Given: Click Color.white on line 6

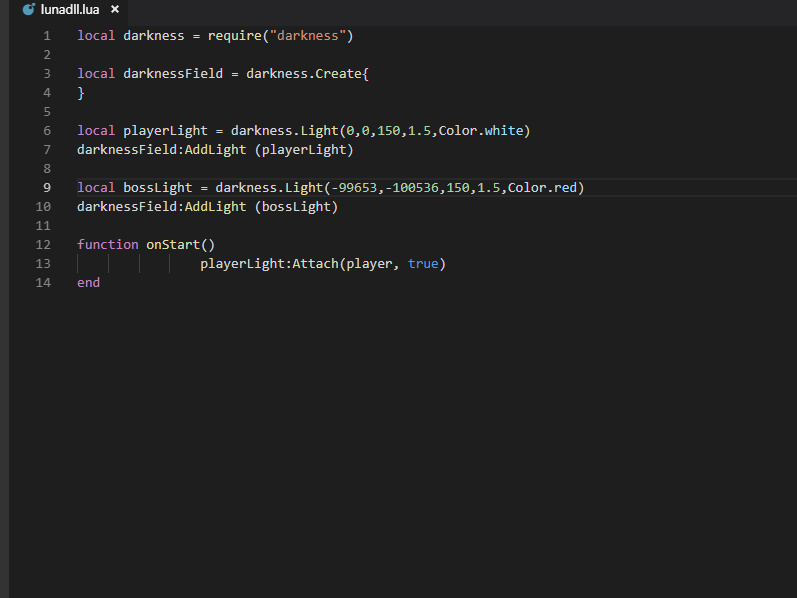Looking at the screenshot, I should coord(481,131).
